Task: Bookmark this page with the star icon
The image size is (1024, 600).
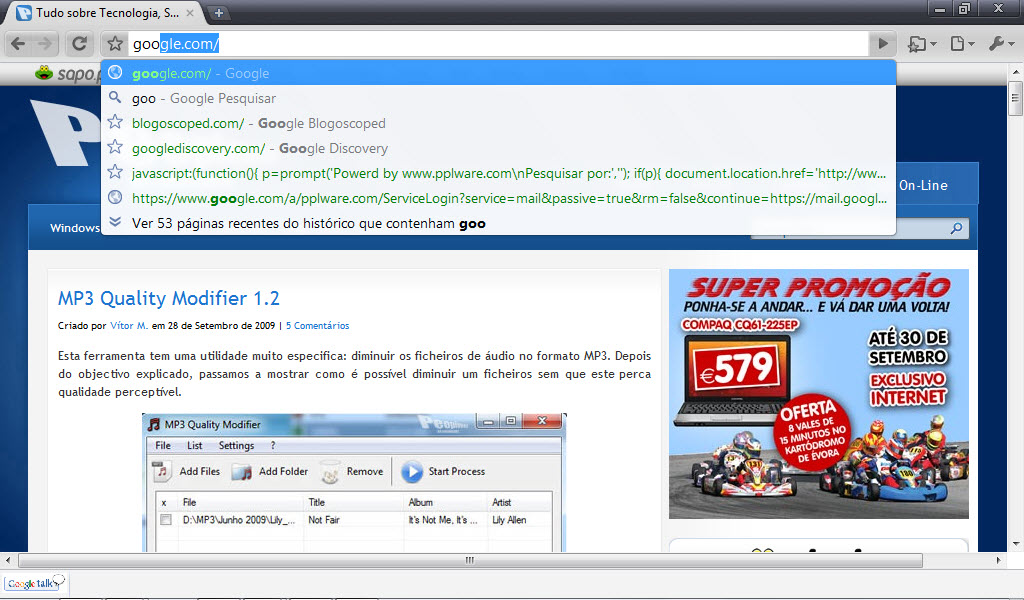Action: tap(115, 44)
